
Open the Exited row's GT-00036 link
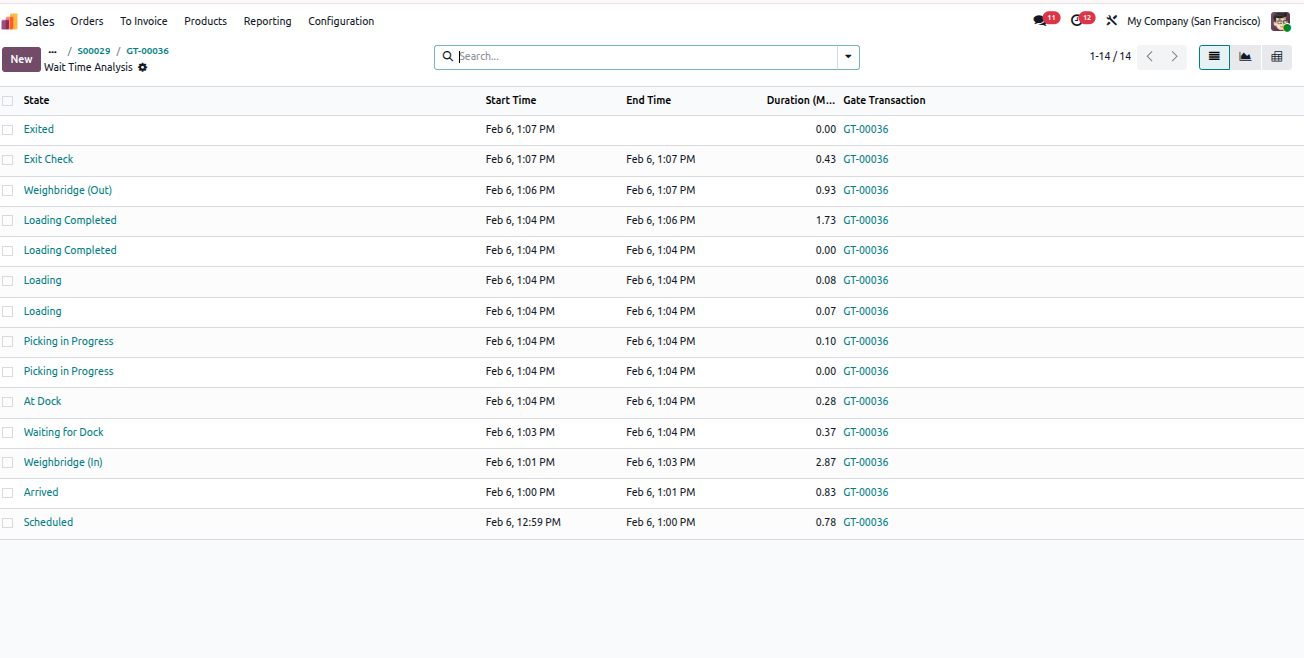pos(866,130)
